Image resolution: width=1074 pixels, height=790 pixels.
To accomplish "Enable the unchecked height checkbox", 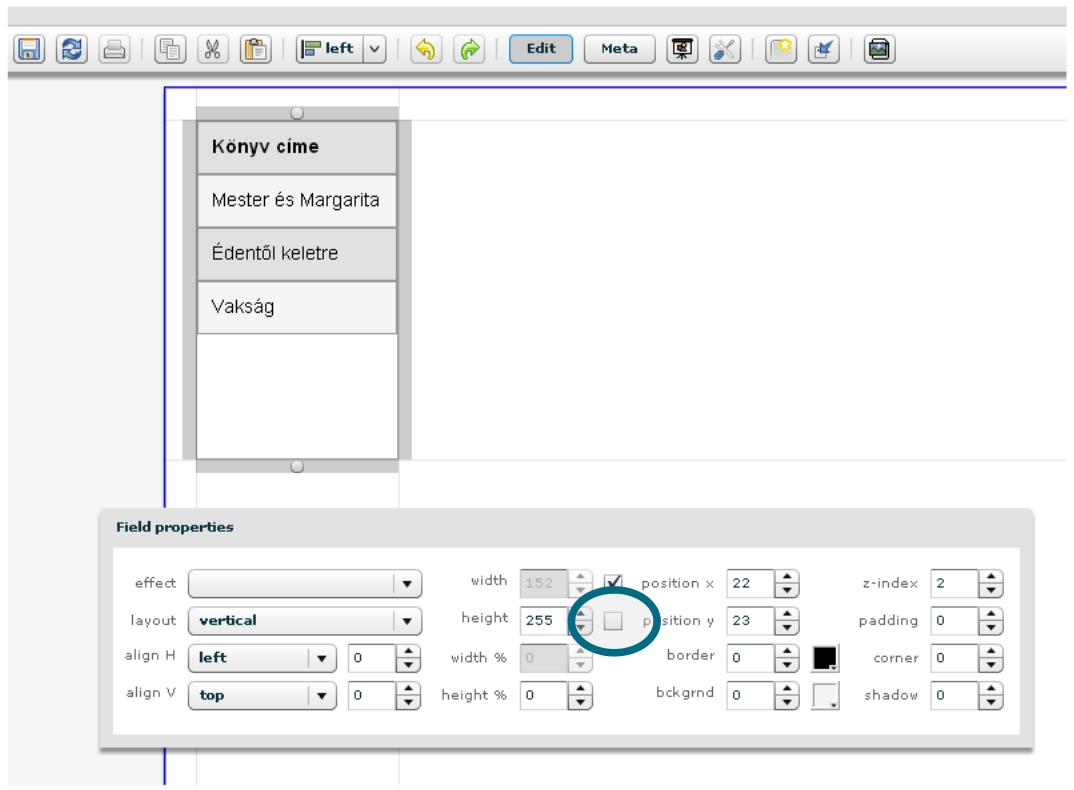I will (x=613, y=621).
